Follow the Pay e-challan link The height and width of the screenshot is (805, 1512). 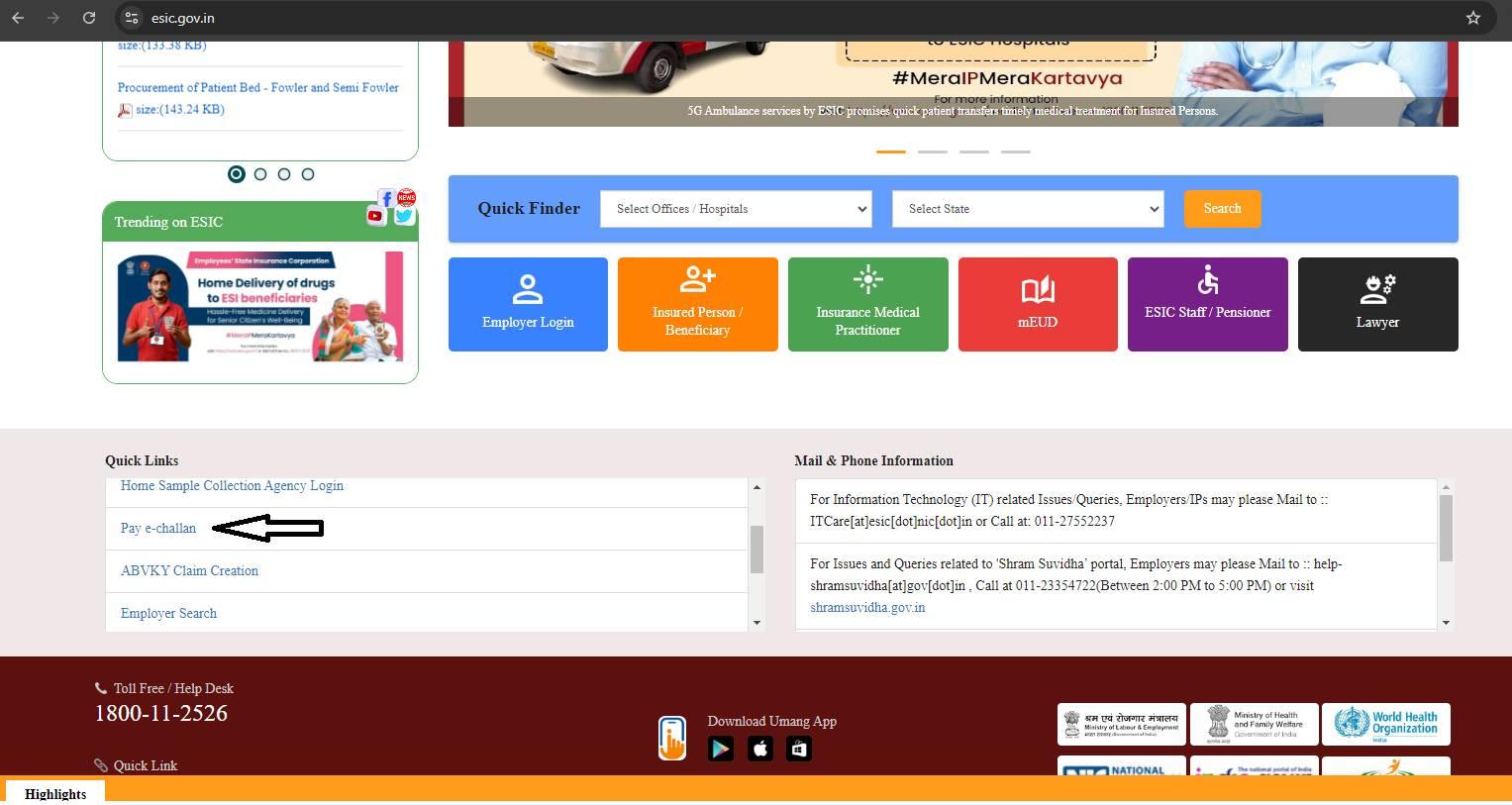[158, 528]
